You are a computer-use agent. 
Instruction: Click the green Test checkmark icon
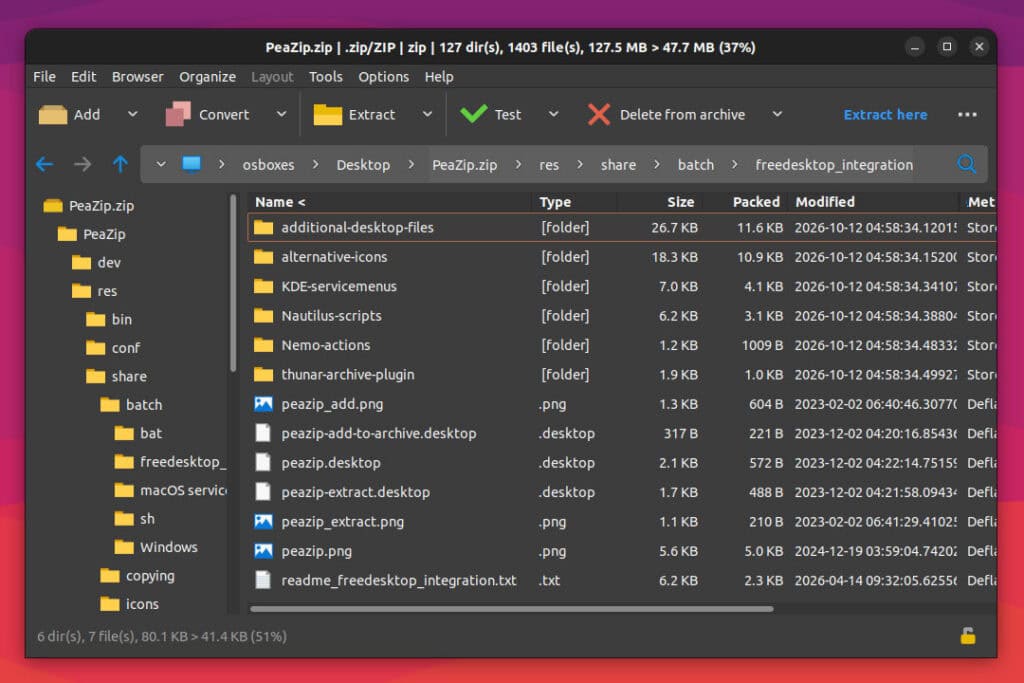(x=473, y=114)
